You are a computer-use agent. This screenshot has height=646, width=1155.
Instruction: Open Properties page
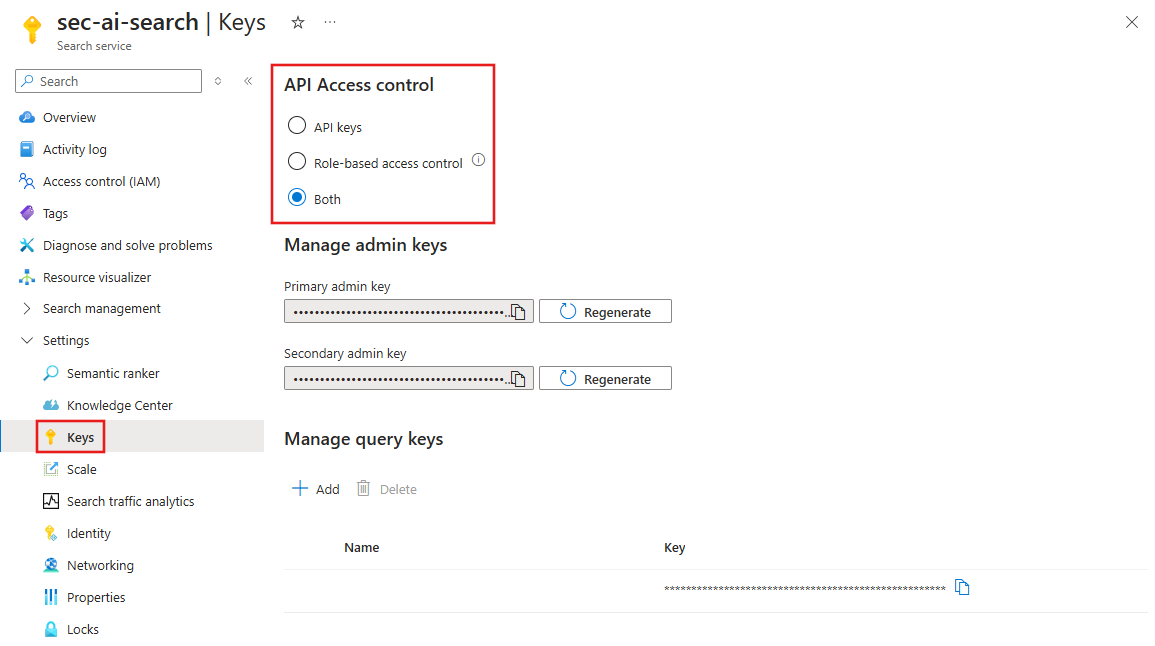pos(96,597)
